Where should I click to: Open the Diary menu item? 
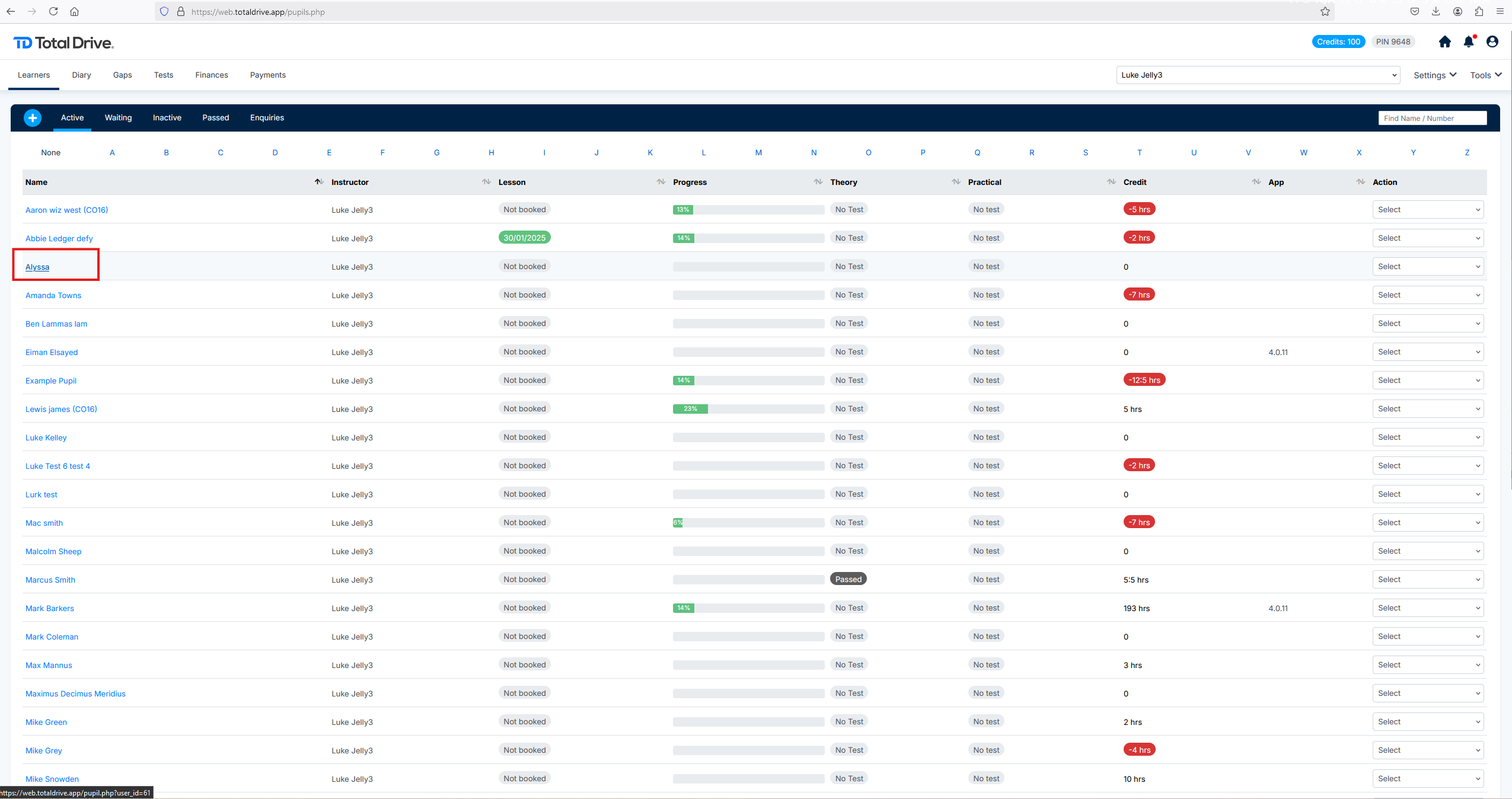[x=81, y=75]
